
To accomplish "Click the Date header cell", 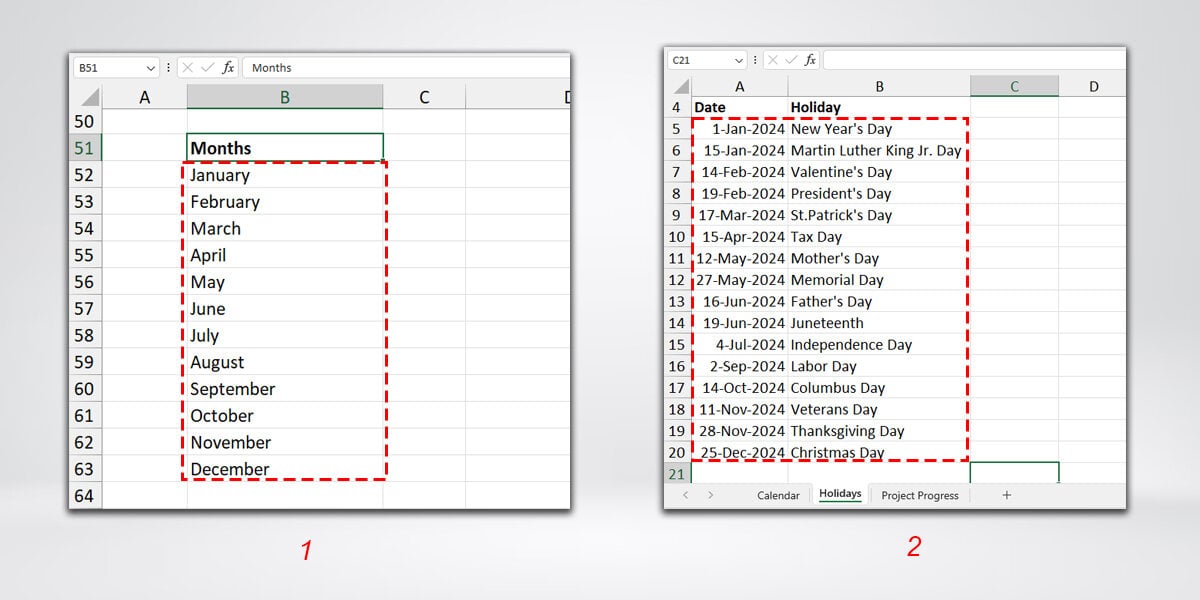I will [x=740, y=108].
